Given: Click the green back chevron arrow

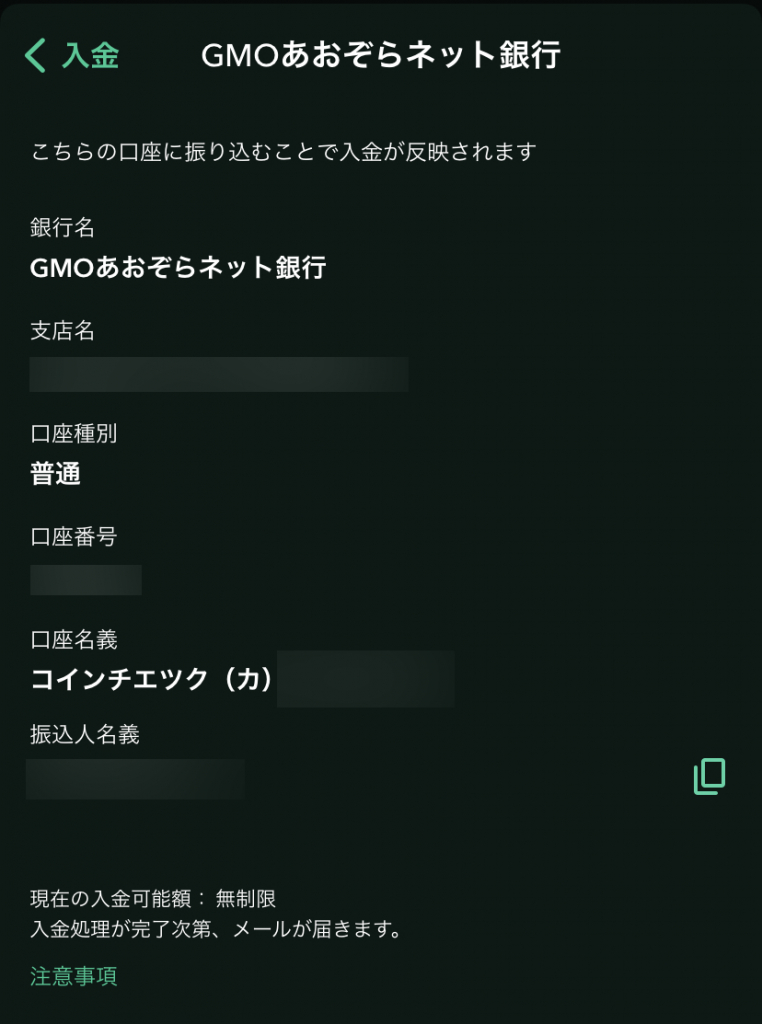Looking at the screenshot, I should 36,56.
